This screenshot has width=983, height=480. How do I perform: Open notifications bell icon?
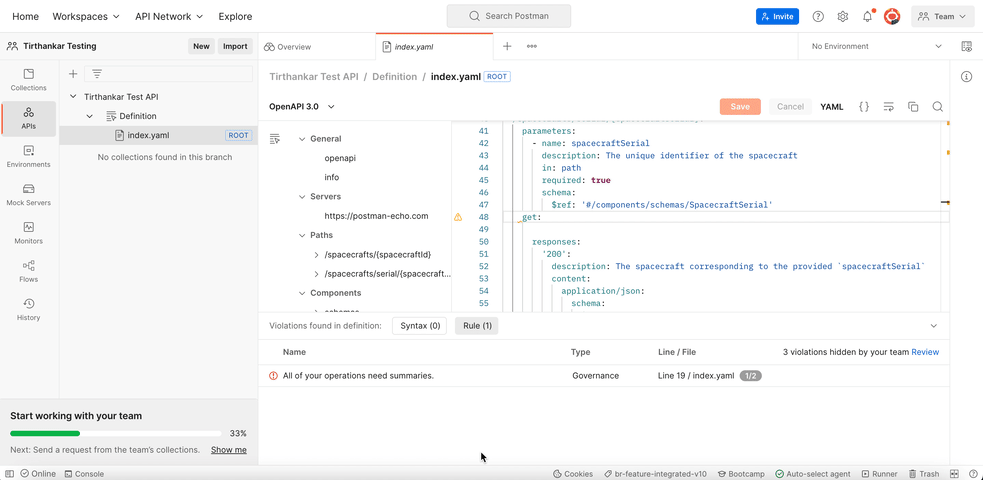coord(868,17)
